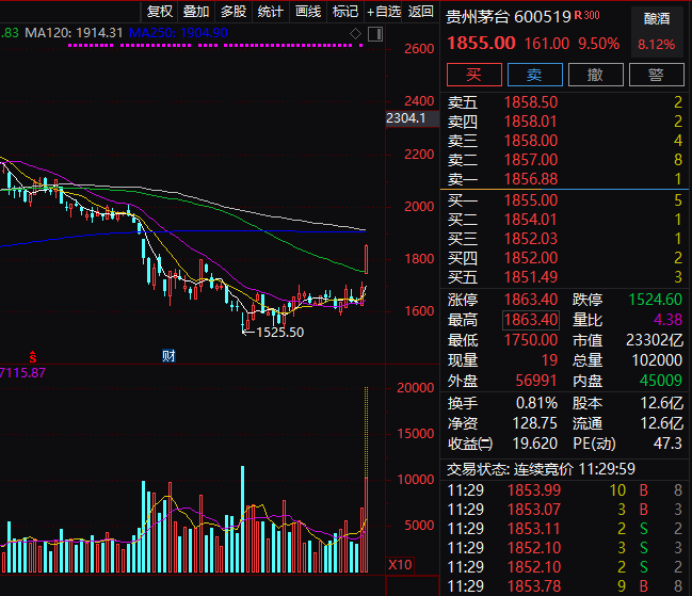The width and height of the screenshot is (693, 597).
Task: Click the 内盘 value 45009
Action: (x=661, y=381)
